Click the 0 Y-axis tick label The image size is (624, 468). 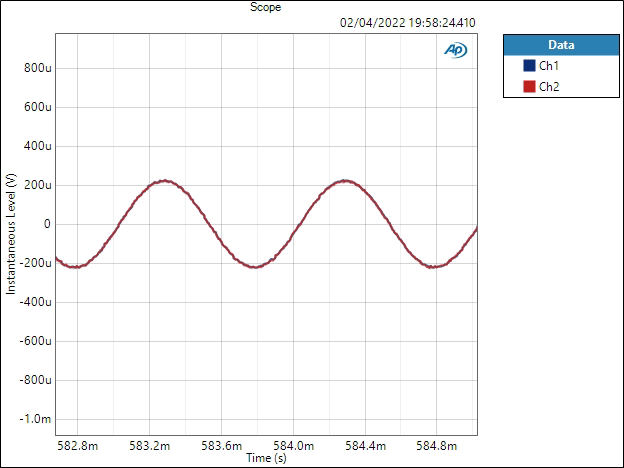(x=47, y=224)
